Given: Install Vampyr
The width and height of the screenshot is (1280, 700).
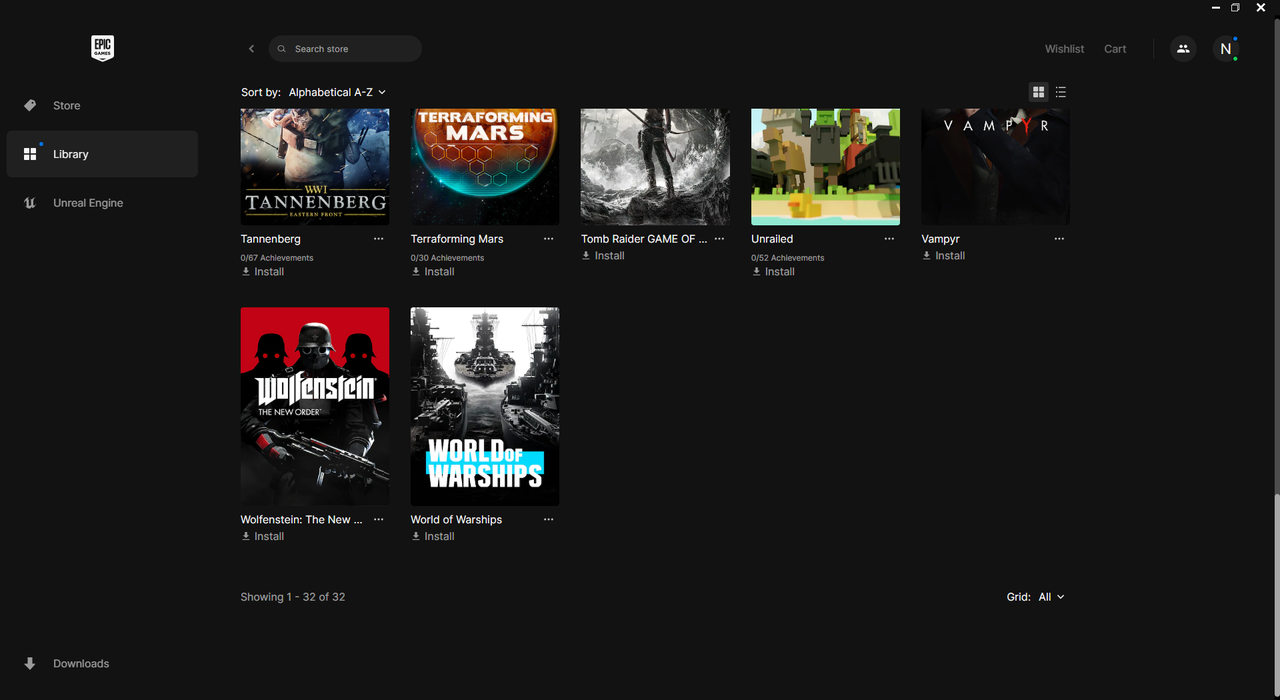Looking at the screenshot, I should pyautogui.click(x=943, y=256).
